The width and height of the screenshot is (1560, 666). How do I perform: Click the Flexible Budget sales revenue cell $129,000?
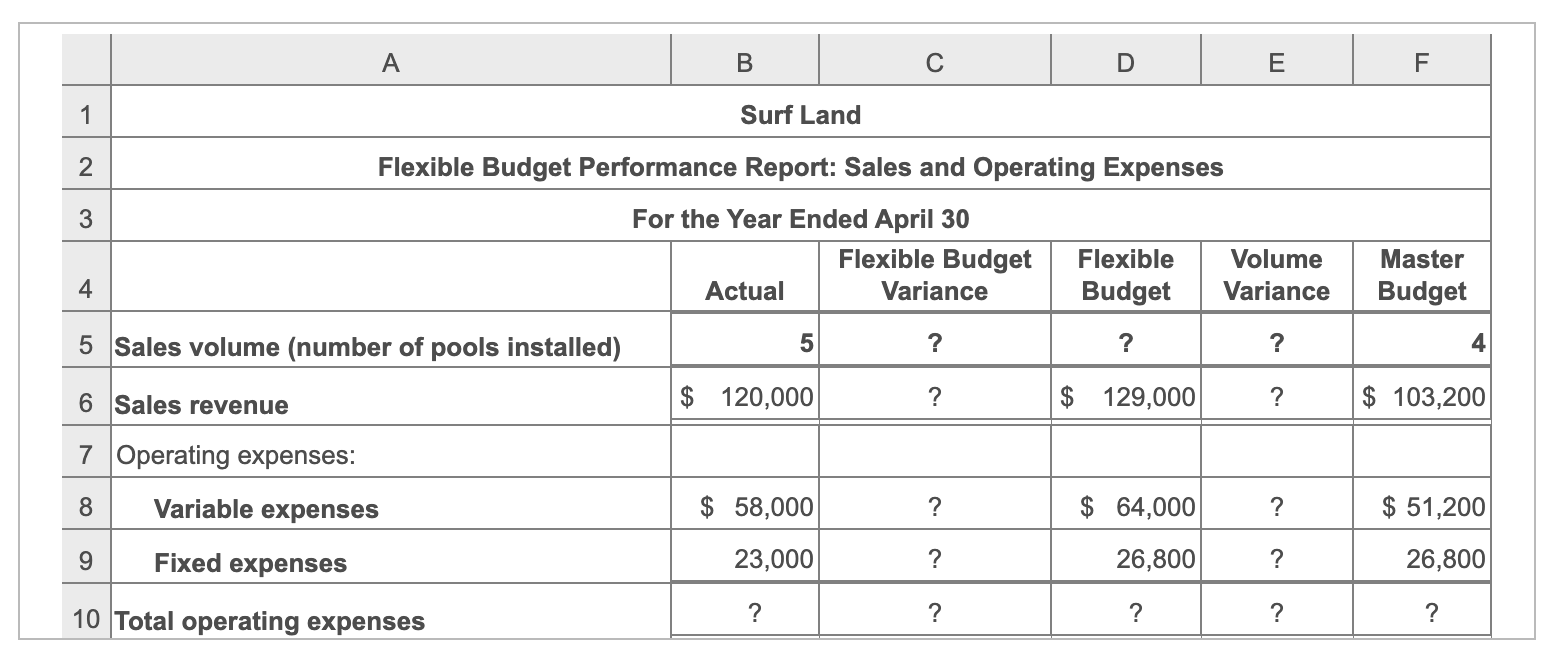click(x=1125, y=397)
